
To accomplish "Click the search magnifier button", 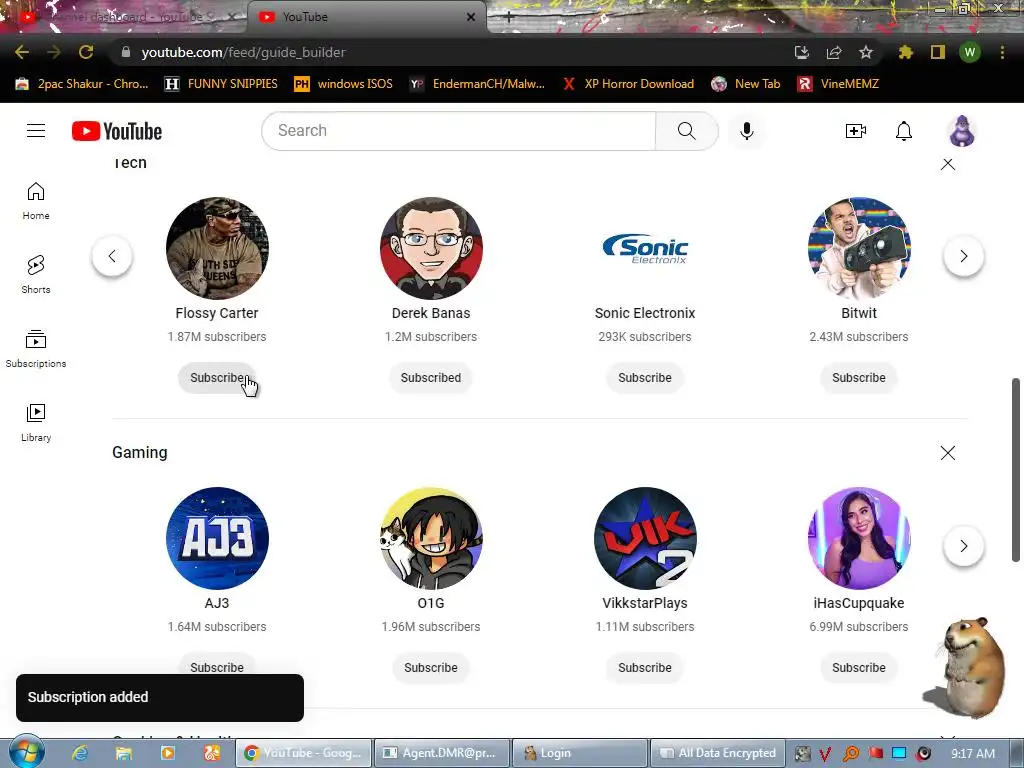I will pos(686,131).
